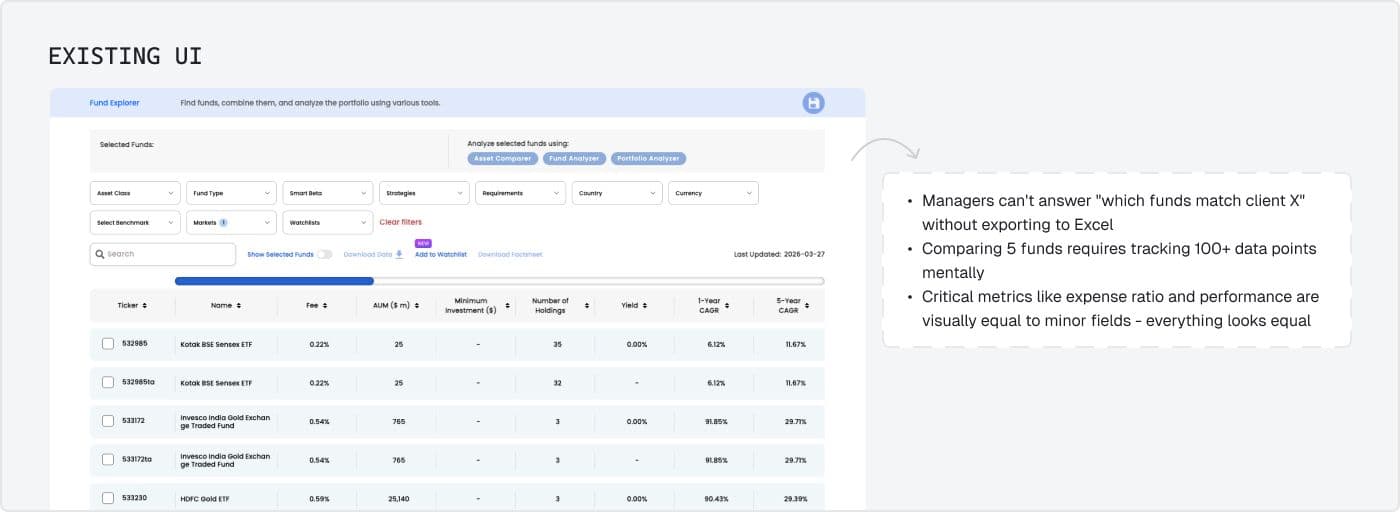Click the 5-Year CAGR sort arrows

point(807,305)
